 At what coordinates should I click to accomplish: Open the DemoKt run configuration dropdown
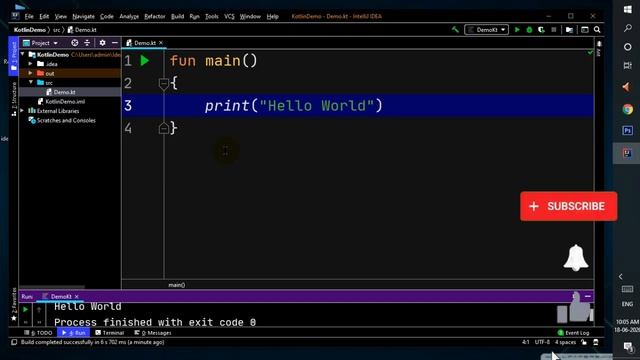486,30
